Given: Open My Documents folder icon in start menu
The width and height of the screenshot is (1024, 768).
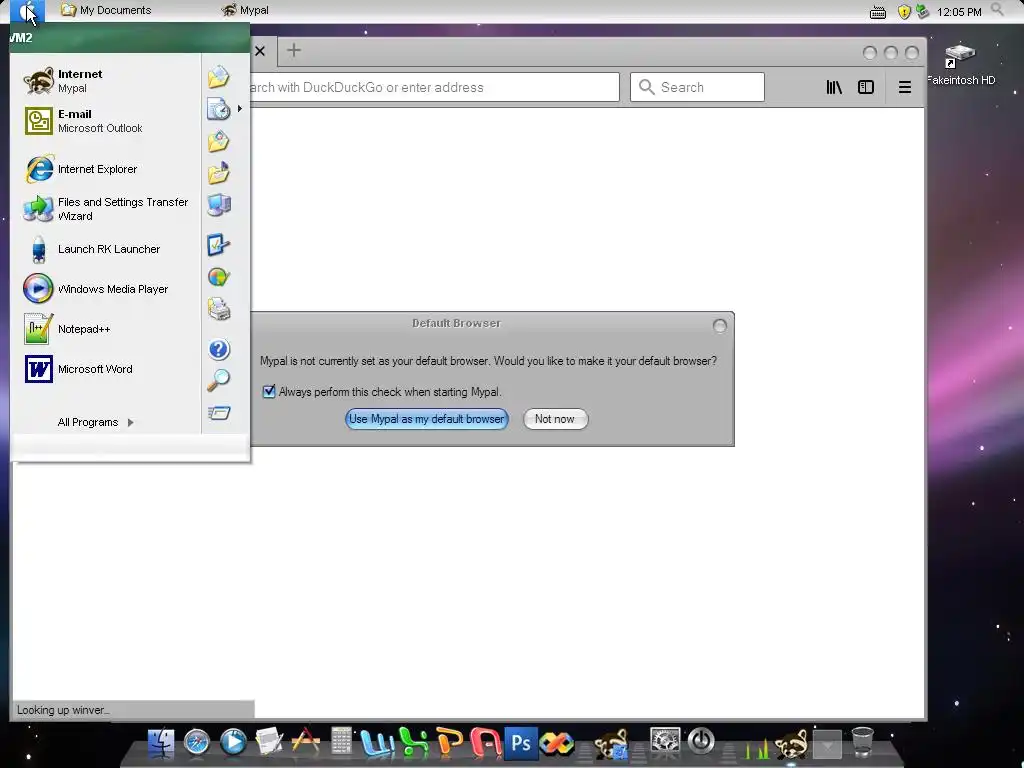Looking at the screenshot, I should click(x=219, y=77).
